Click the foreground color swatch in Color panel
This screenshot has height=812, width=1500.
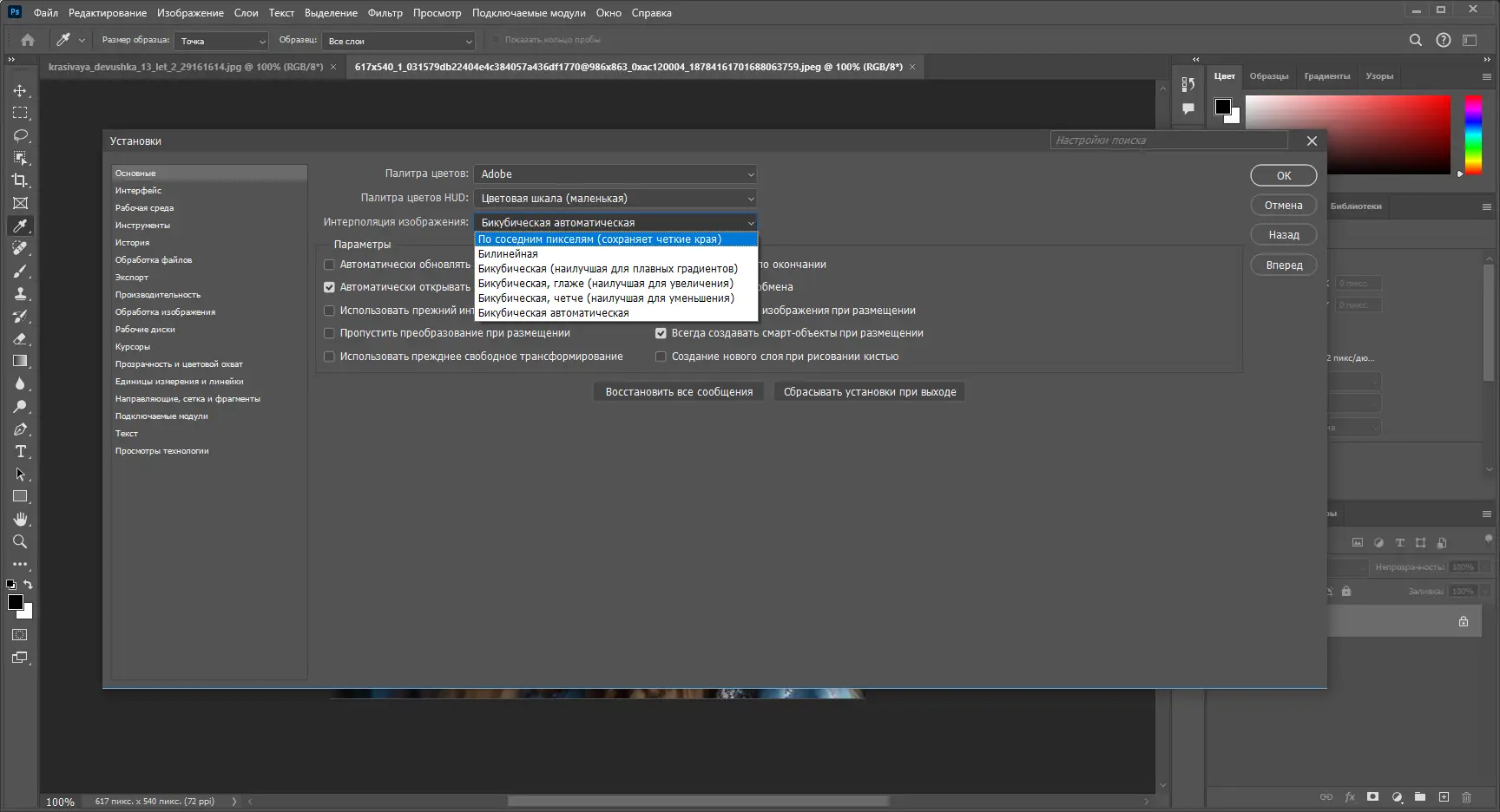click(x=1223, y=107)
